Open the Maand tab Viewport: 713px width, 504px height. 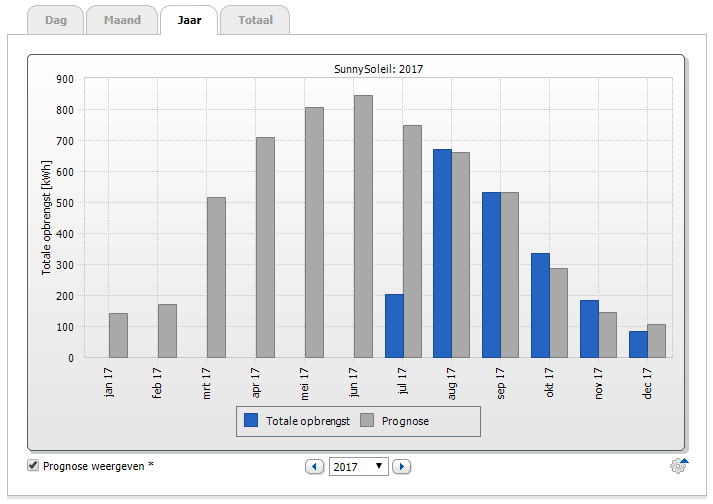(122, 20)
